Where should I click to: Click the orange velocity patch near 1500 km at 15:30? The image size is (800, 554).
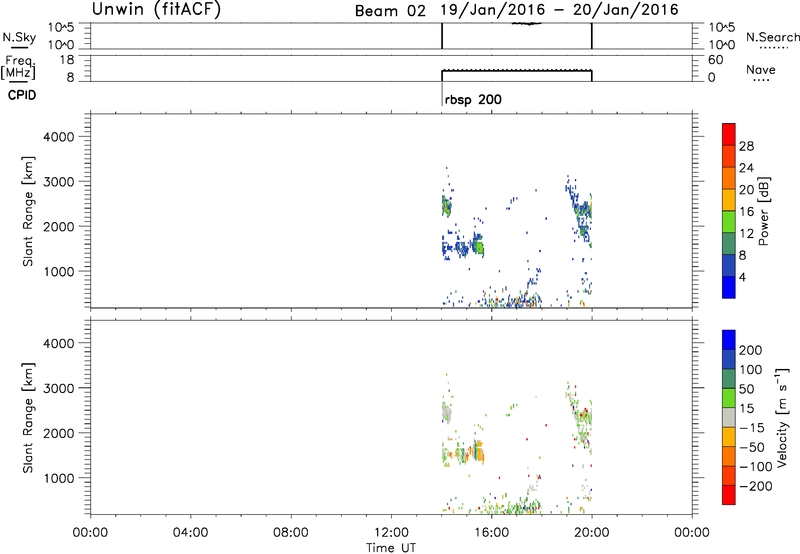pos(479,452)
